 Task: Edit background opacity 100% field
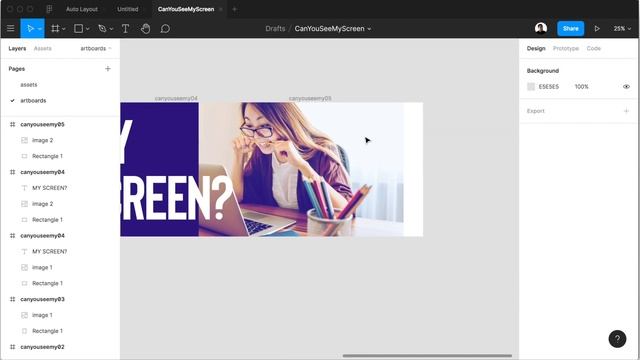tap(582, 87)
